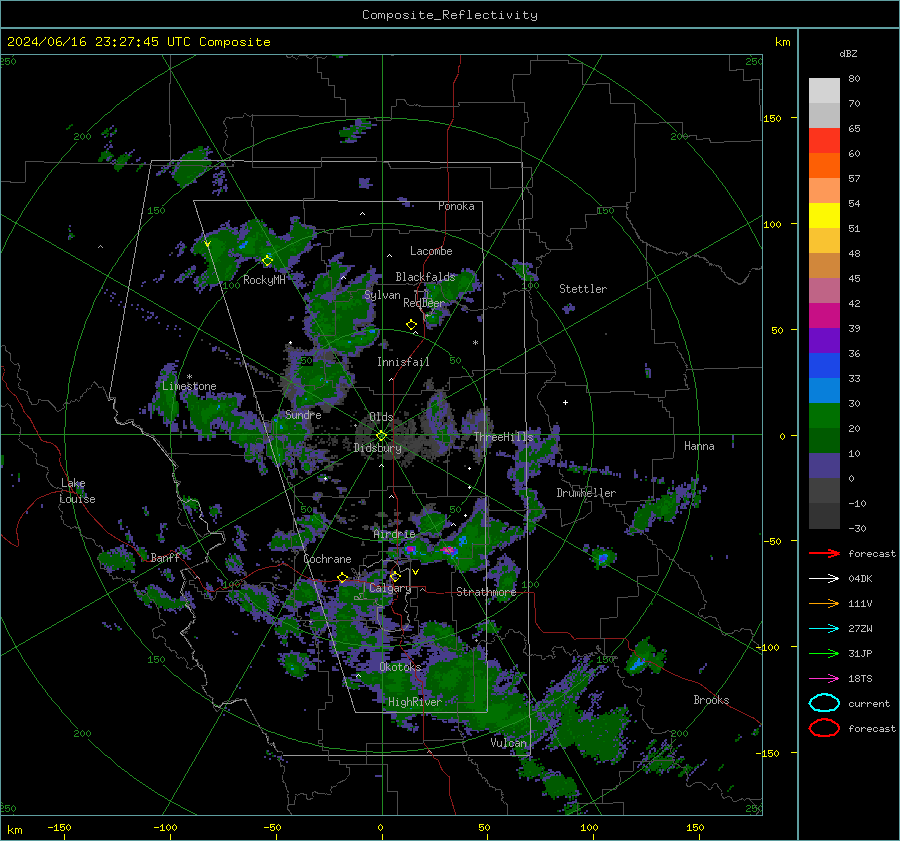The width and height of the screenshot is (900, 841).
Task: Click the yellow diamond marker below RedDeer
Action: coord(411,325)
